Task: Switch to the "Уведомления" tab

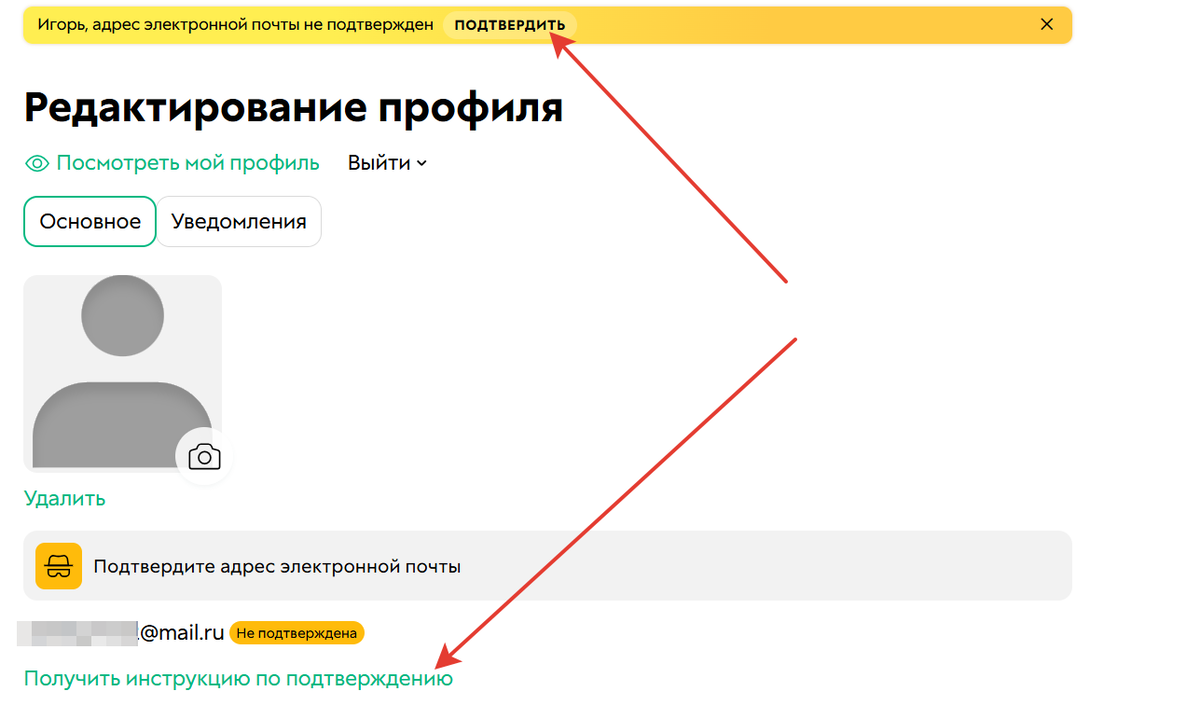Action: 238,221
